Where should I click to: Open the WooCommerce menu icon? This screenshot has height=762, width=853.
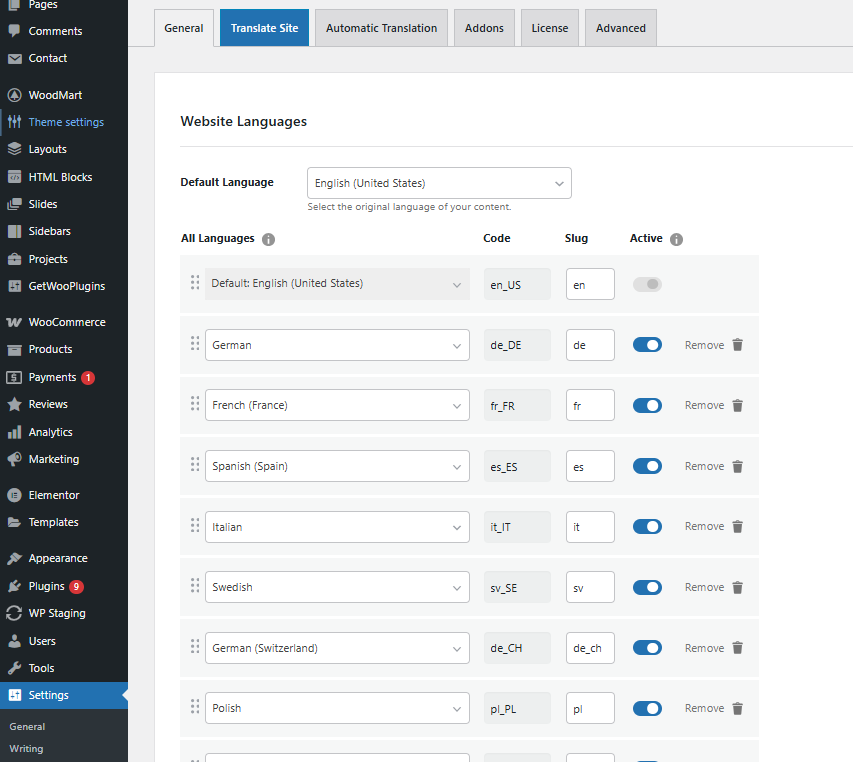point(12,322)
